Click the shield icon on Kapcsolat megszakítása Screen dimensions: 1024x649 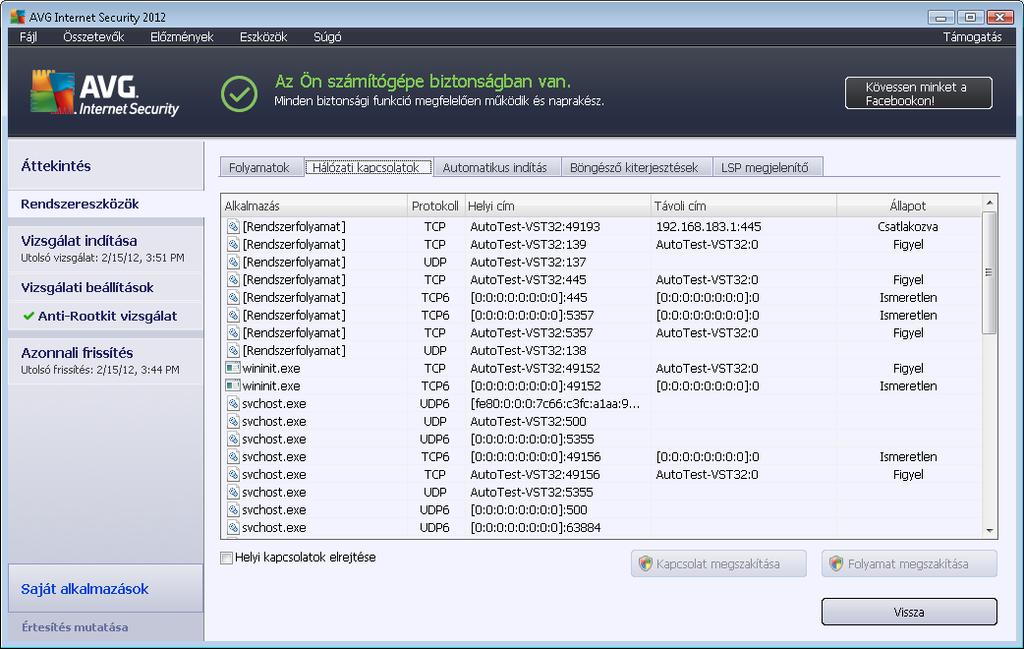(x=645, y=563)
